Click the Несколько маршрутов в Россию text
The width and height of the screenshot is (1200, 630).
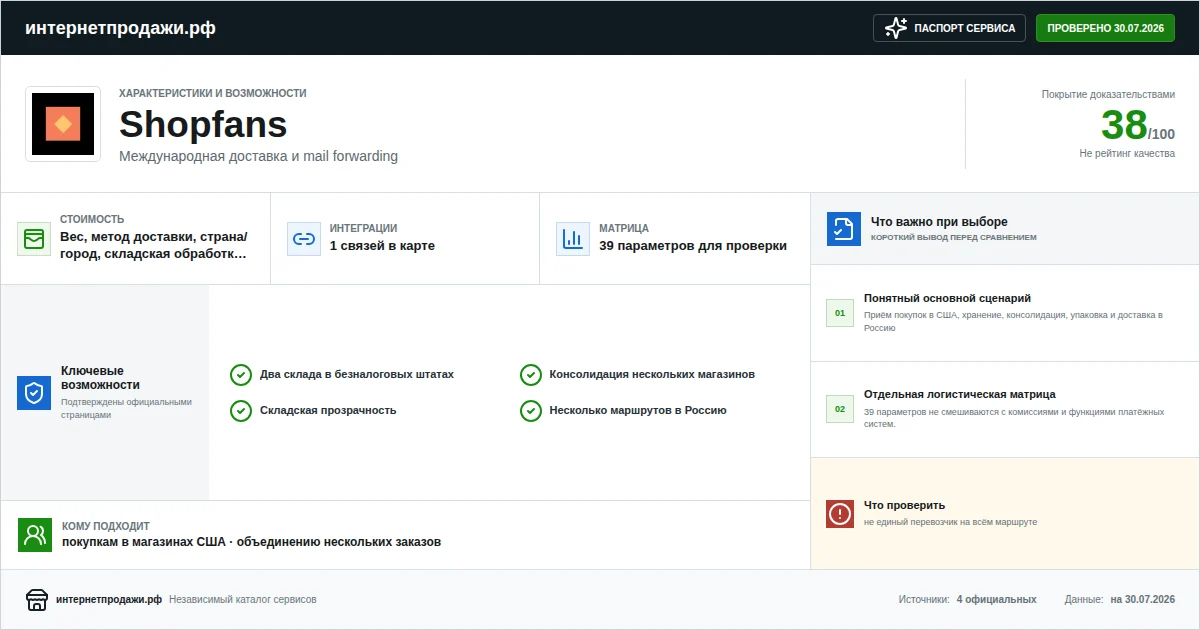[x=638, y=411]
